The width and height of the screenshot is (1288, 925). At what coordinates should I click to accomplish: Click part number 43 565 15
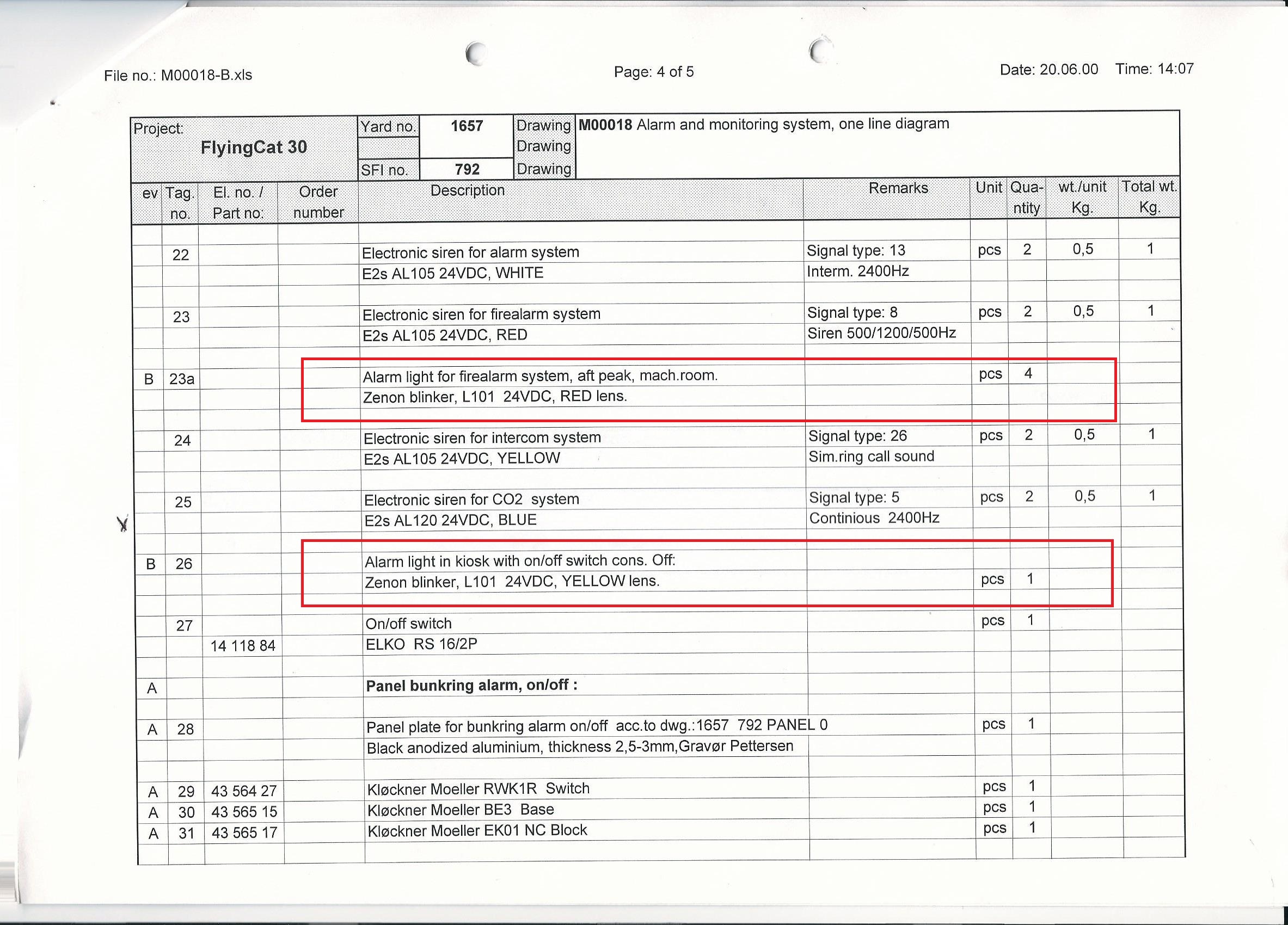[244, 812]
